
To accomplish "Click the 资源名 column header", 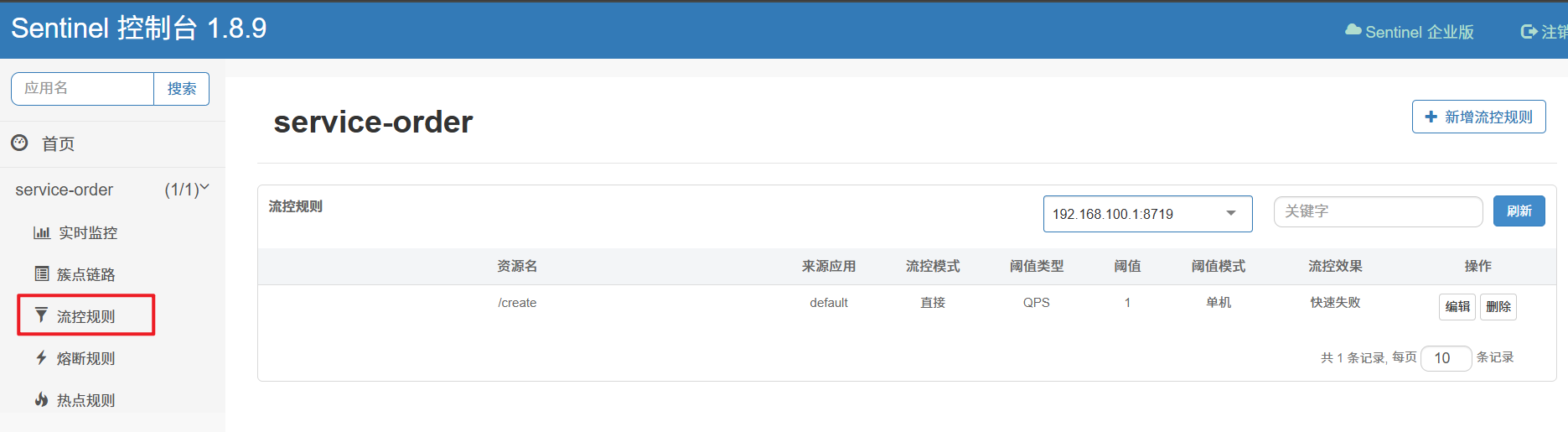I will tap(517, 266).
